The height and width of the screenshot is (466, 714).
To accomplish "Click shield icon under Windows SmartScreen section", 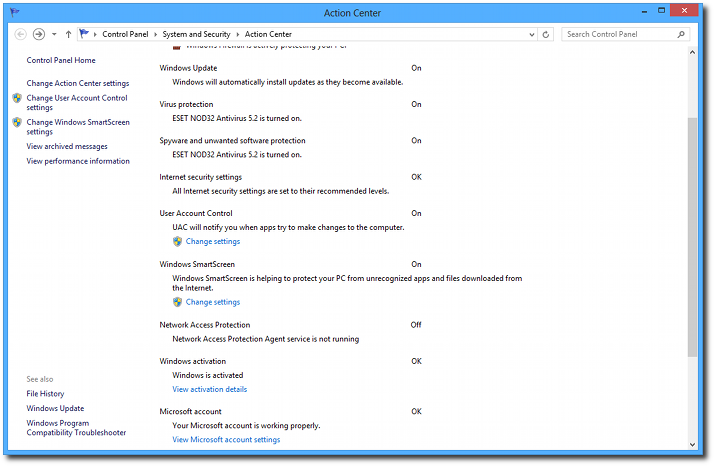I will click(178, 302).
